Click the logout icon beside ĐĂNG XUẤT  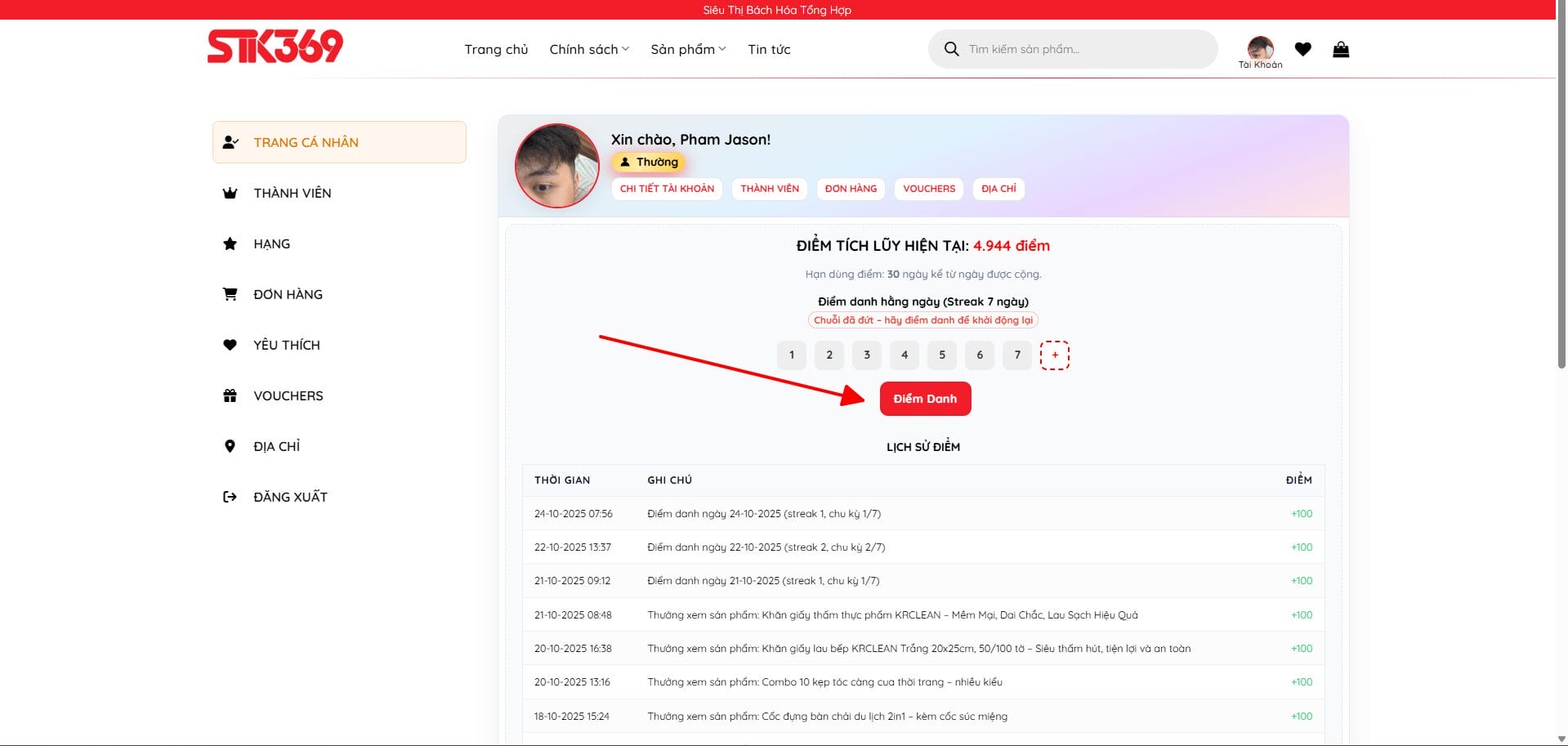(x=230, y=496)
